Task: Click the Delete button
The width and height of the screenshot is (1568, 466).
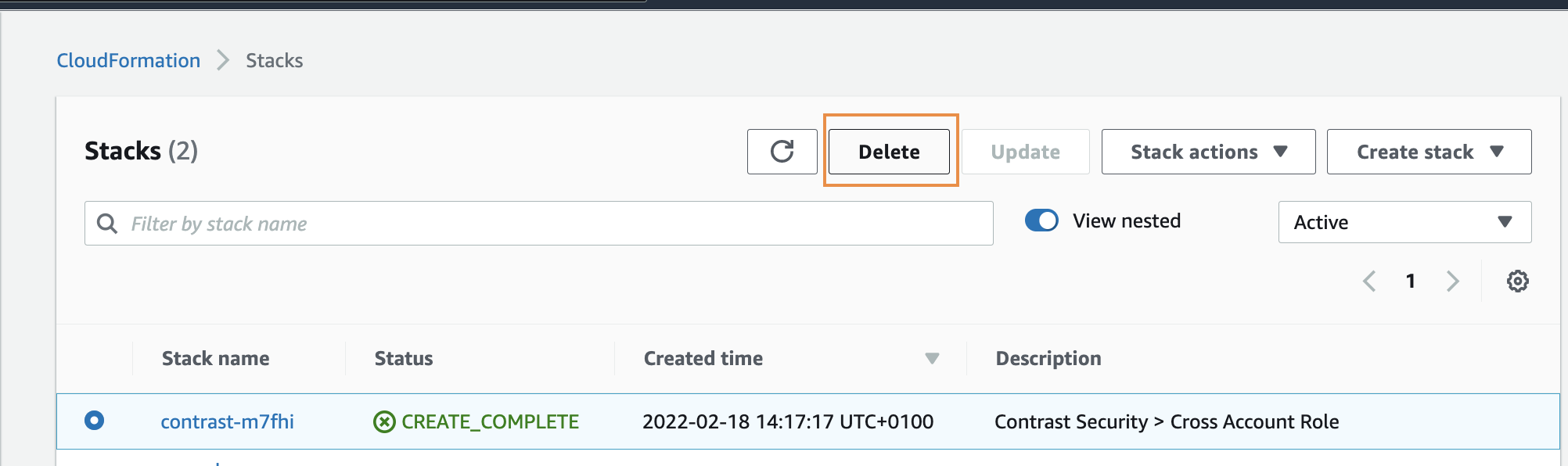Action: [889, 152]
